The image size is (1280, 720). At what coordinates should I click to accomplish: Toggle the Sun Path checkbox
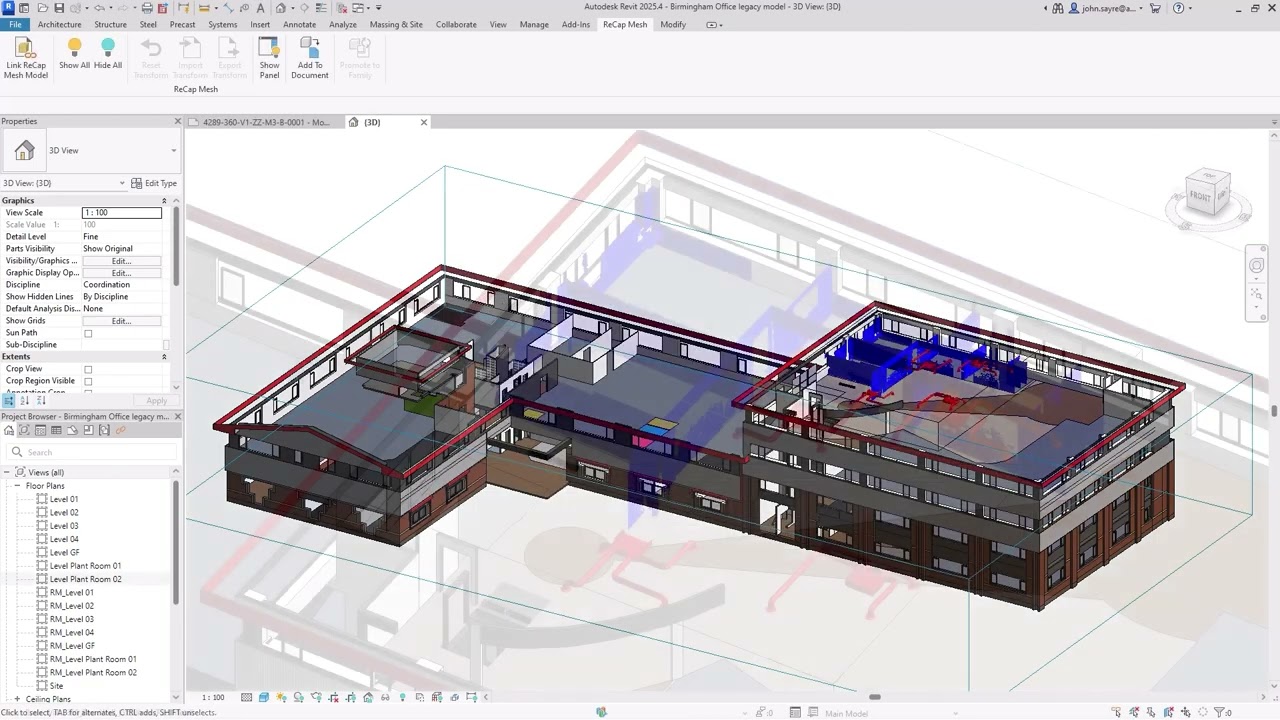tap(88, 333)
